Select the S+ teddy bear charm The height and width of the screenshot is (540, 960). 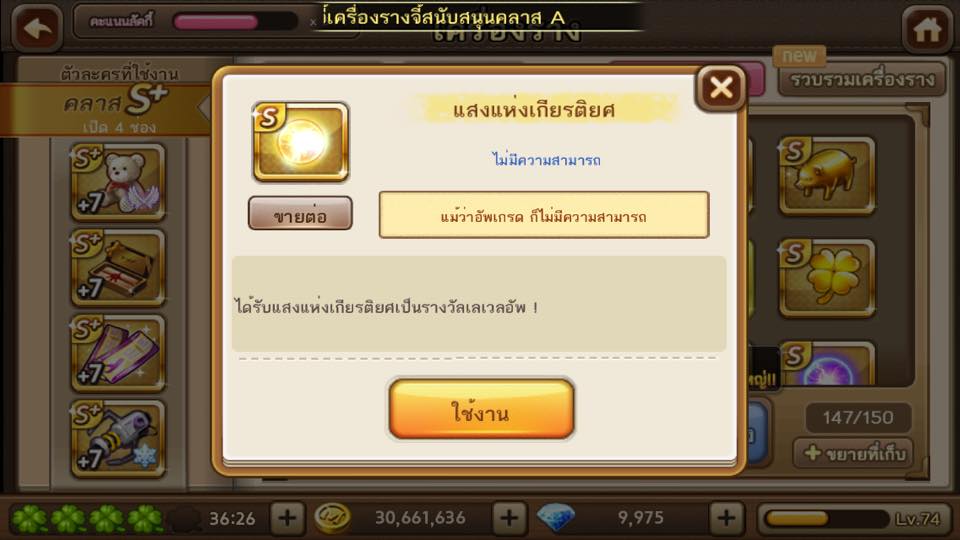(118, 182)
